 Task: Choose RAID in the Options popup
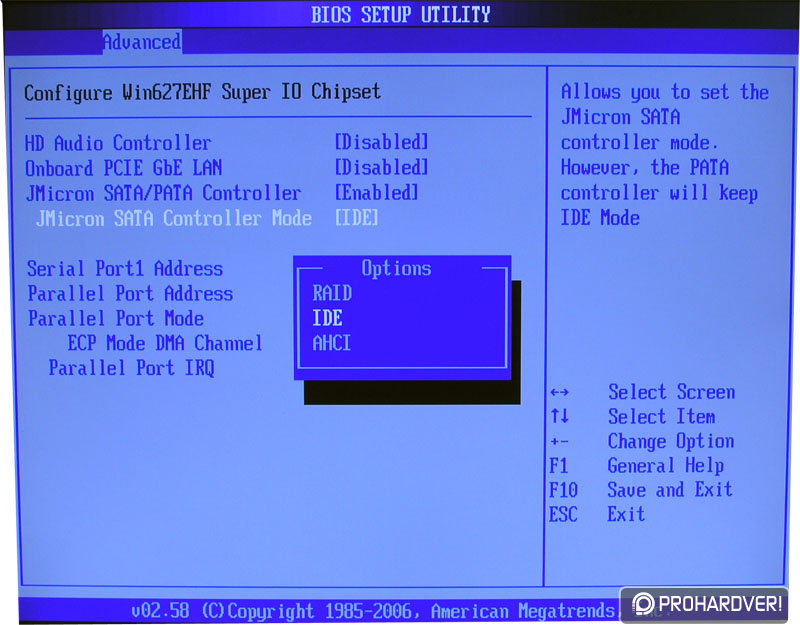(x=332, y=293)
